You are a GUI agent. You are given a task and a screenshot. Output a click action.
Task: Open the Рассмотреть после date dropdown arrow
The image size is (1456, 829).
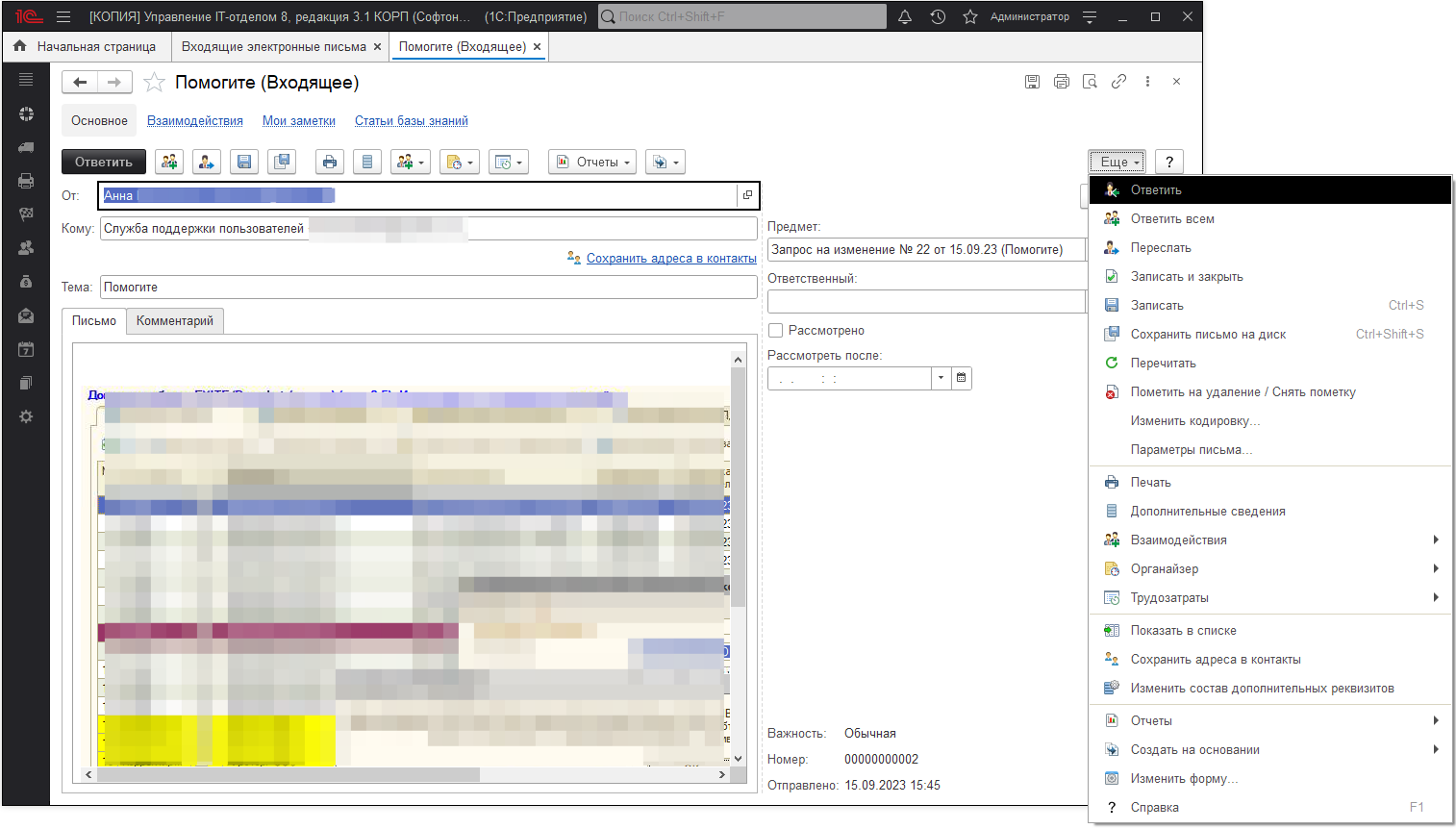941,378
